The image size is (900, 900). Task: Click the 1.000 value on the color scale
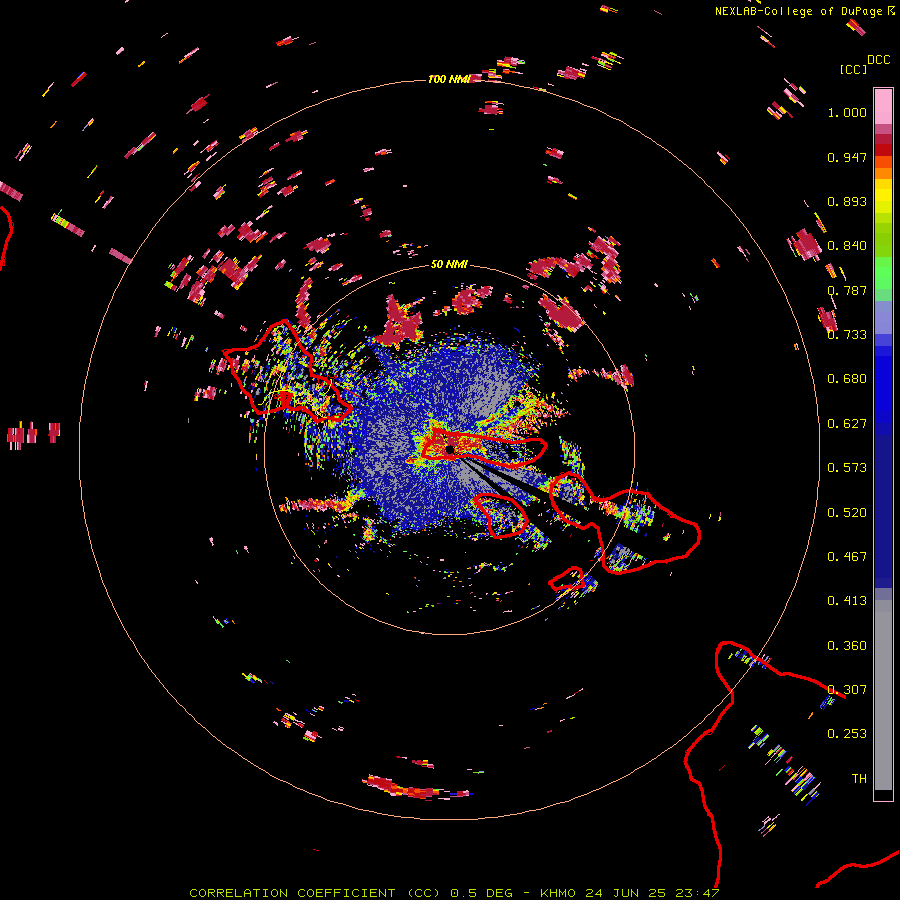click(847, 112)
